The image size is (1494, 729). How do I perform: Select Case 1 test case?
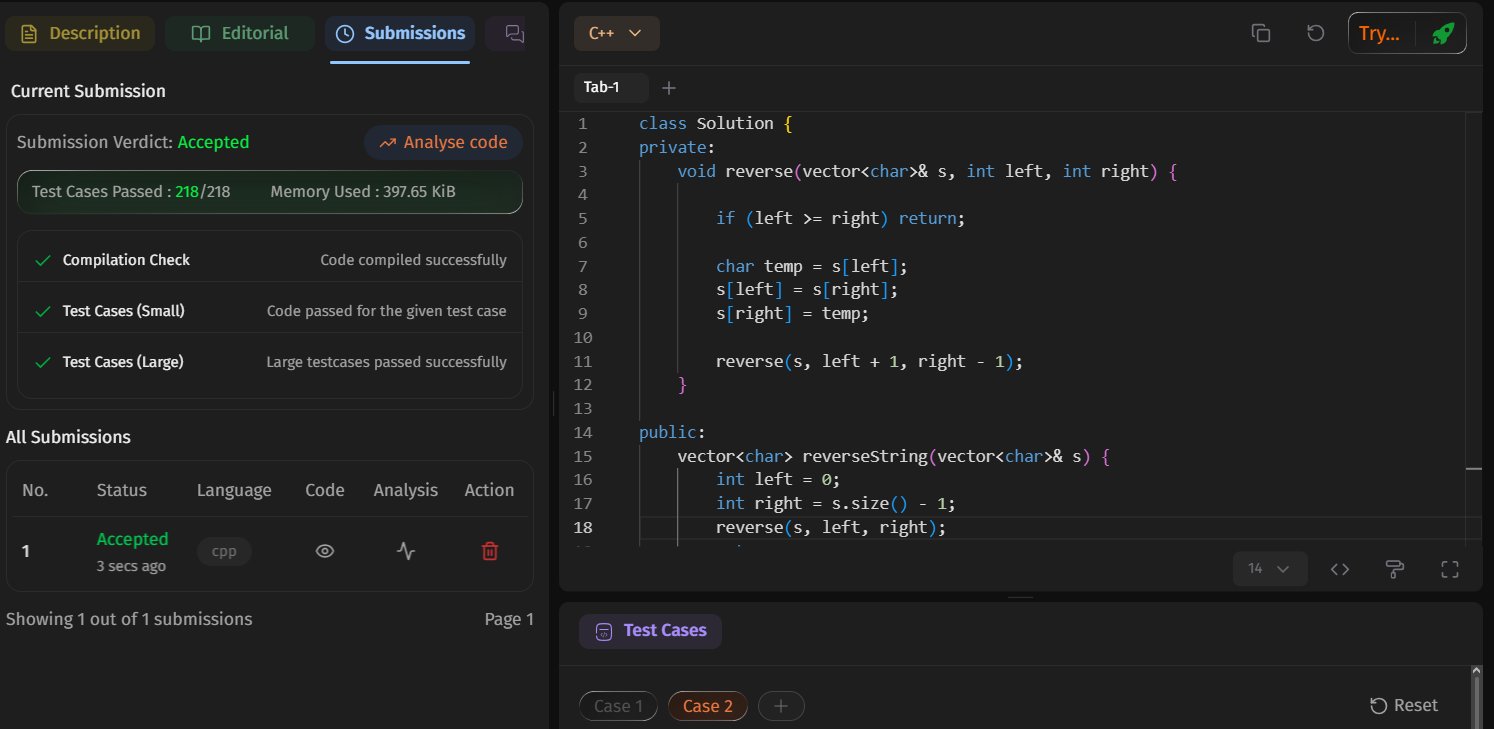coord(618,706)
